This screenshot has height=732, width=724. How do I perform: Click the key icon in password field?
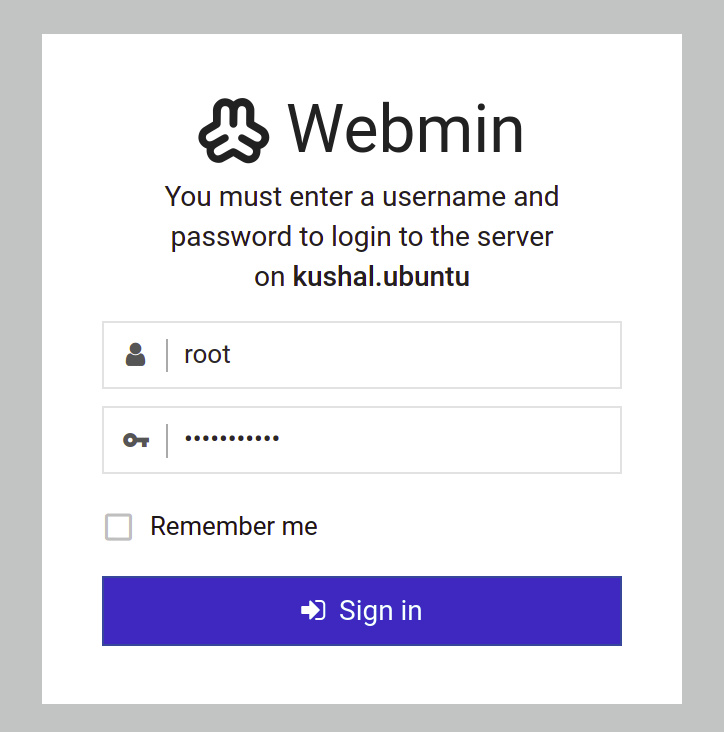[x=136, y=440]
